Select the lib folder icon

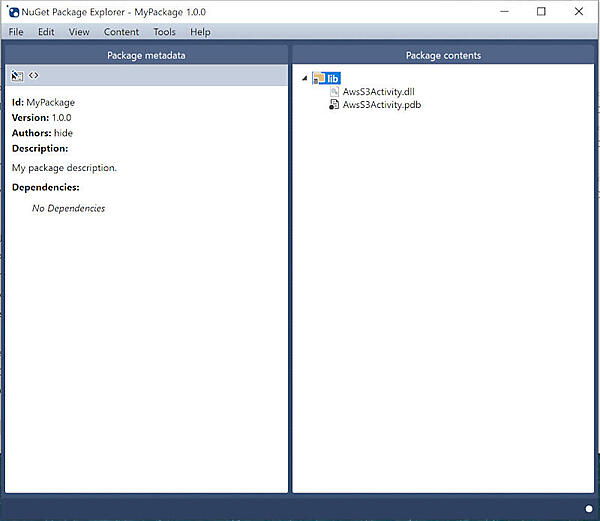coord(319,78)
